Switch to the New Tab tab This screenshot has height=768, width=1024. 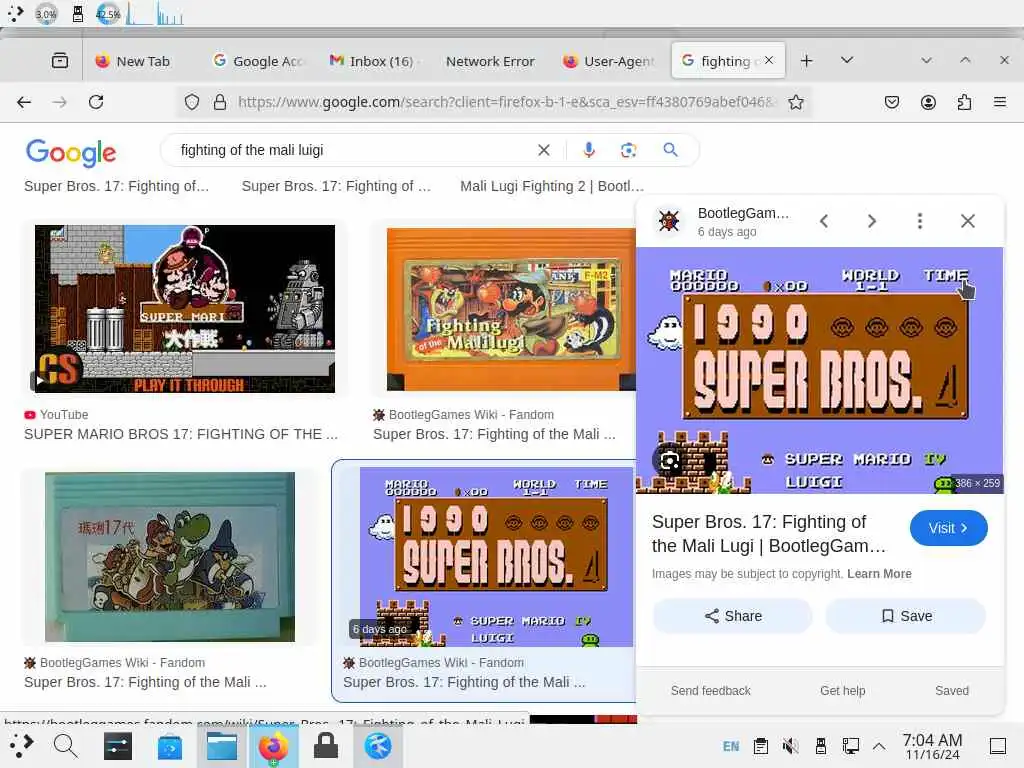tap(133, 61)
